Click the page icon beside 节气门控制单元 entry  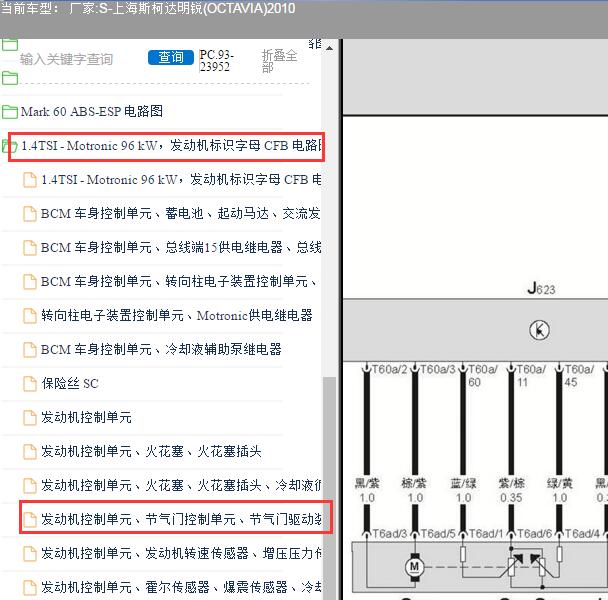tap(30, 520)
